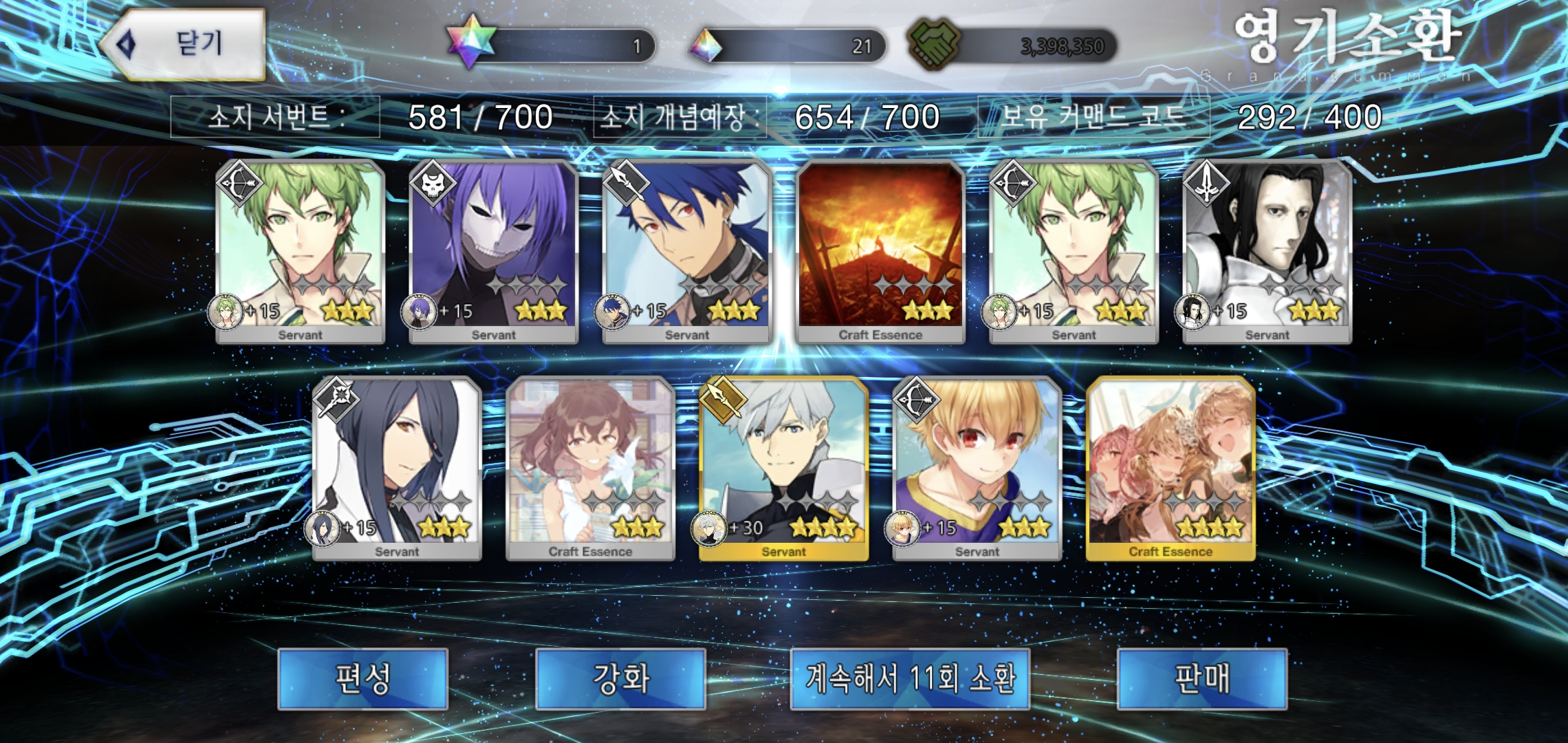This screenshot has height=743, width=1568.
Task: Tap the friend point handshake icon
Action: point(934,43)
